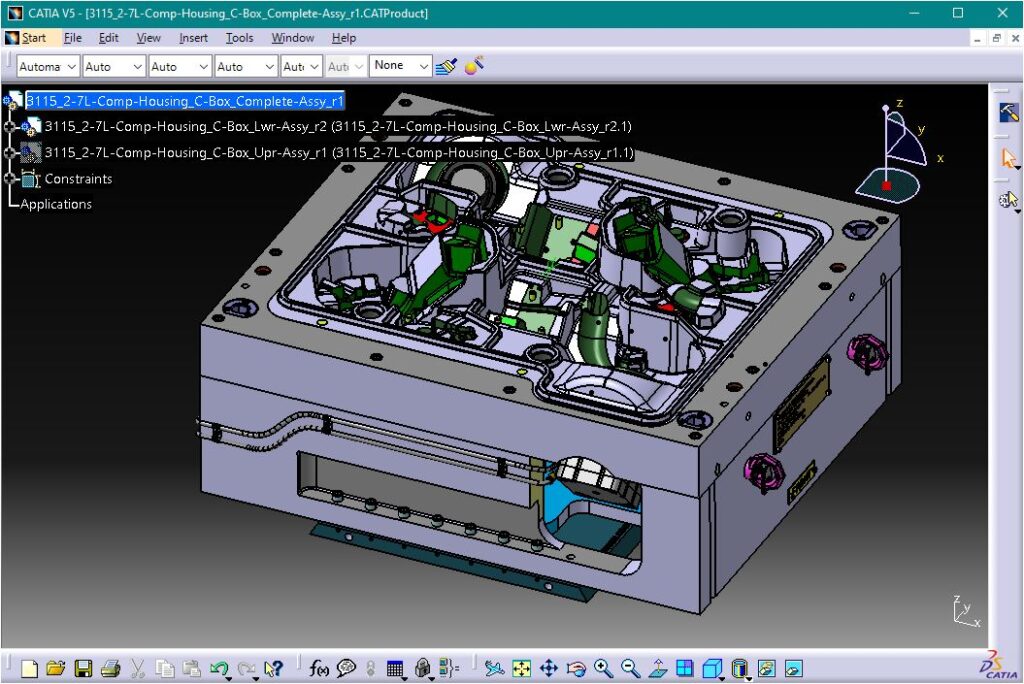Click the Painter brush icon
Image resolution: width=1024 pixels, height=684 pixels.
pyautogui.click(x=446, y=66)
